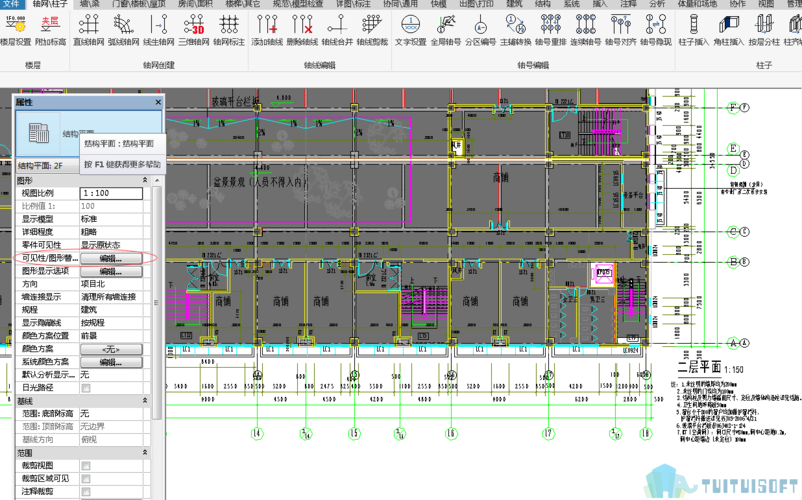The image size is (802, 500).
Task: Select 主辅转换 main/aux convert tool
Action: (516, 31)
